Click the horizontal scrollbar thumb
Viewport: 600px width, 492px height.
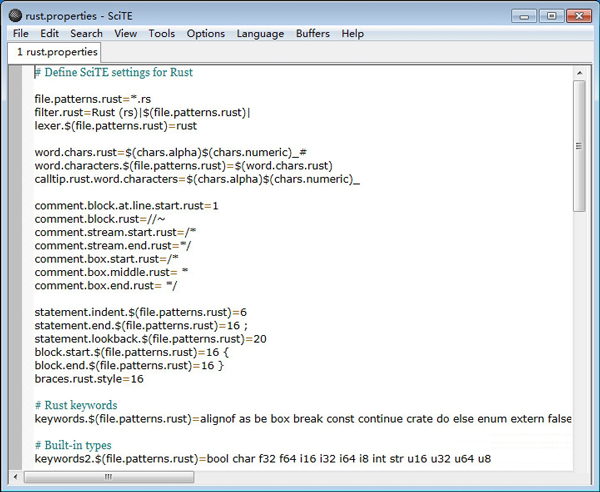pos(109,477)
